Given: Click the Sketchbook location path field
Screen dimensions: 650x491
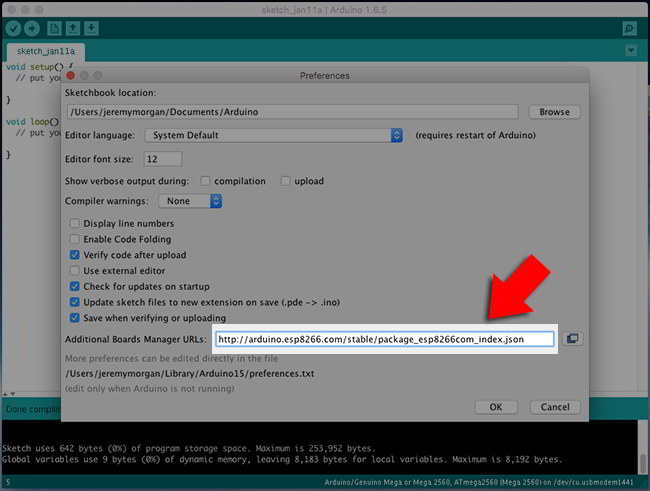Looking at the screenshot, I should 293,112.
